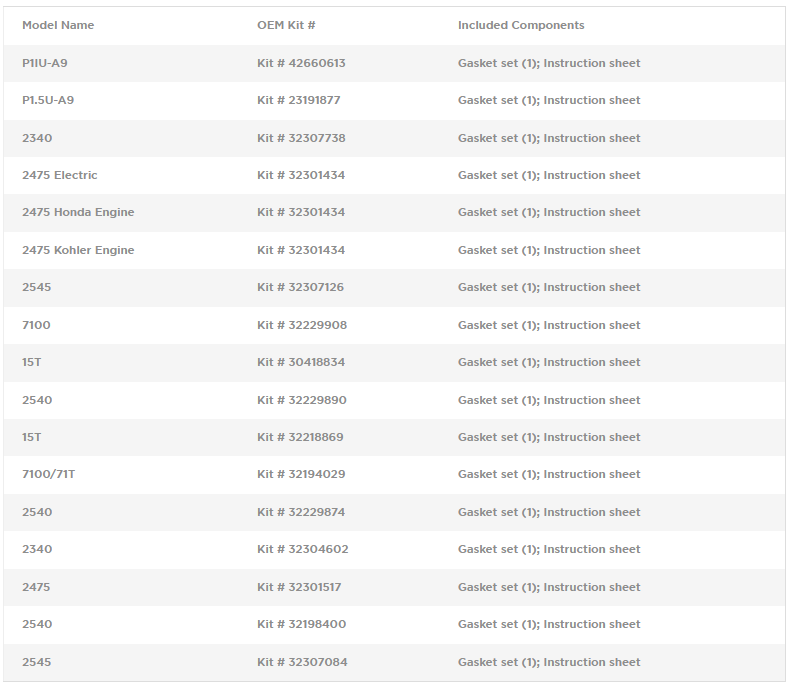Click the Included Components column header
The width and height of the screenshot is (791, 687).
point(521,25)
